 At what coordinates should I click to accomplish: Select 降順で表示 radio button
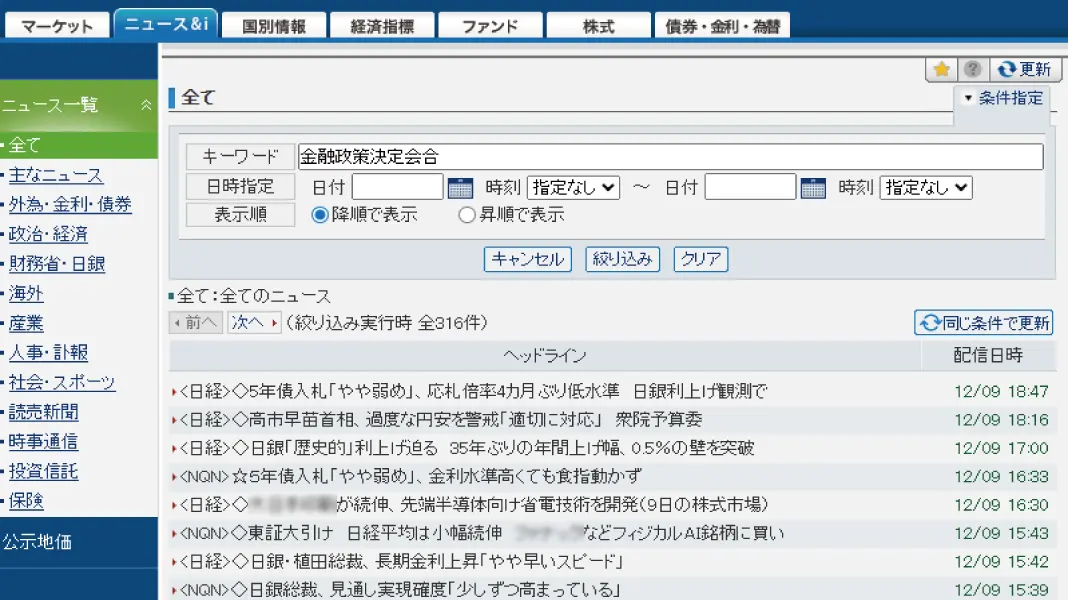pos(319,215)
